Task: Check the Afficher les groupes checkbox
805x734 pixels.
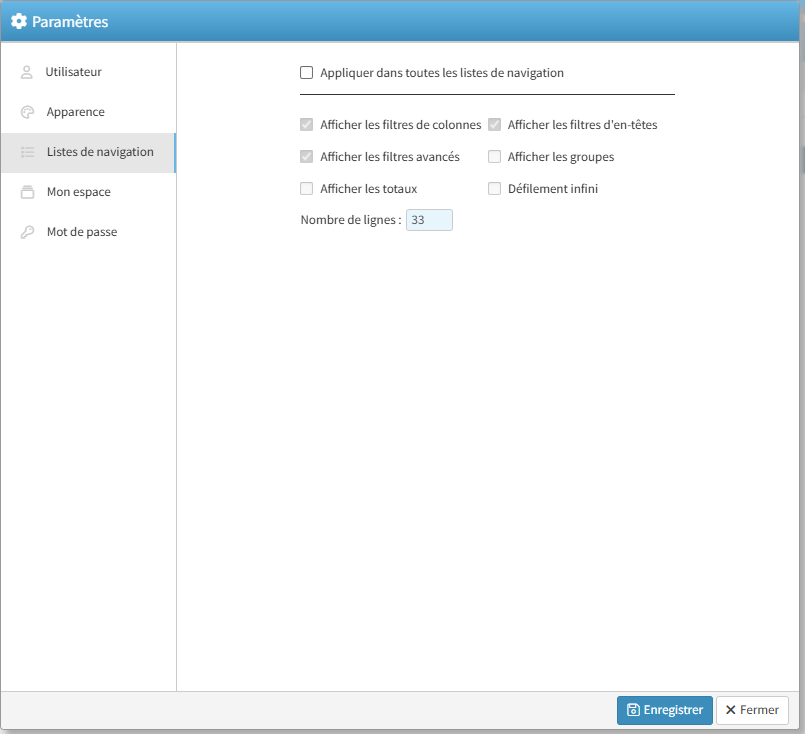Action: [x=494, y=157]
